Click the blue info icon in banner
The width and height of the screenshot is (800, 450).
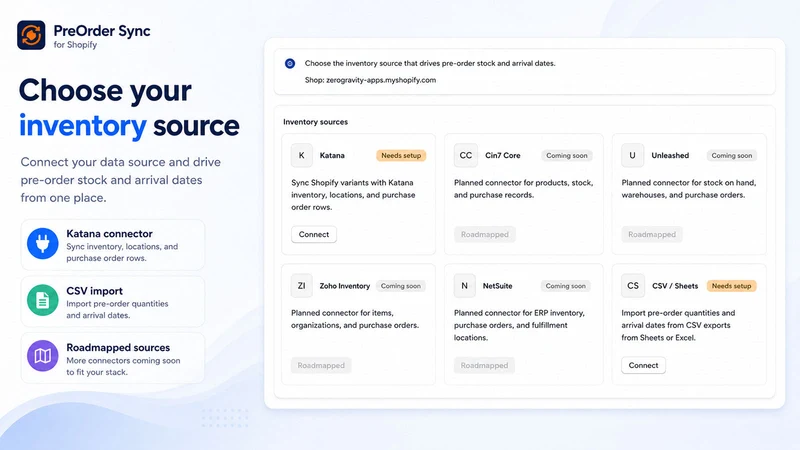[x=290, y=64]
